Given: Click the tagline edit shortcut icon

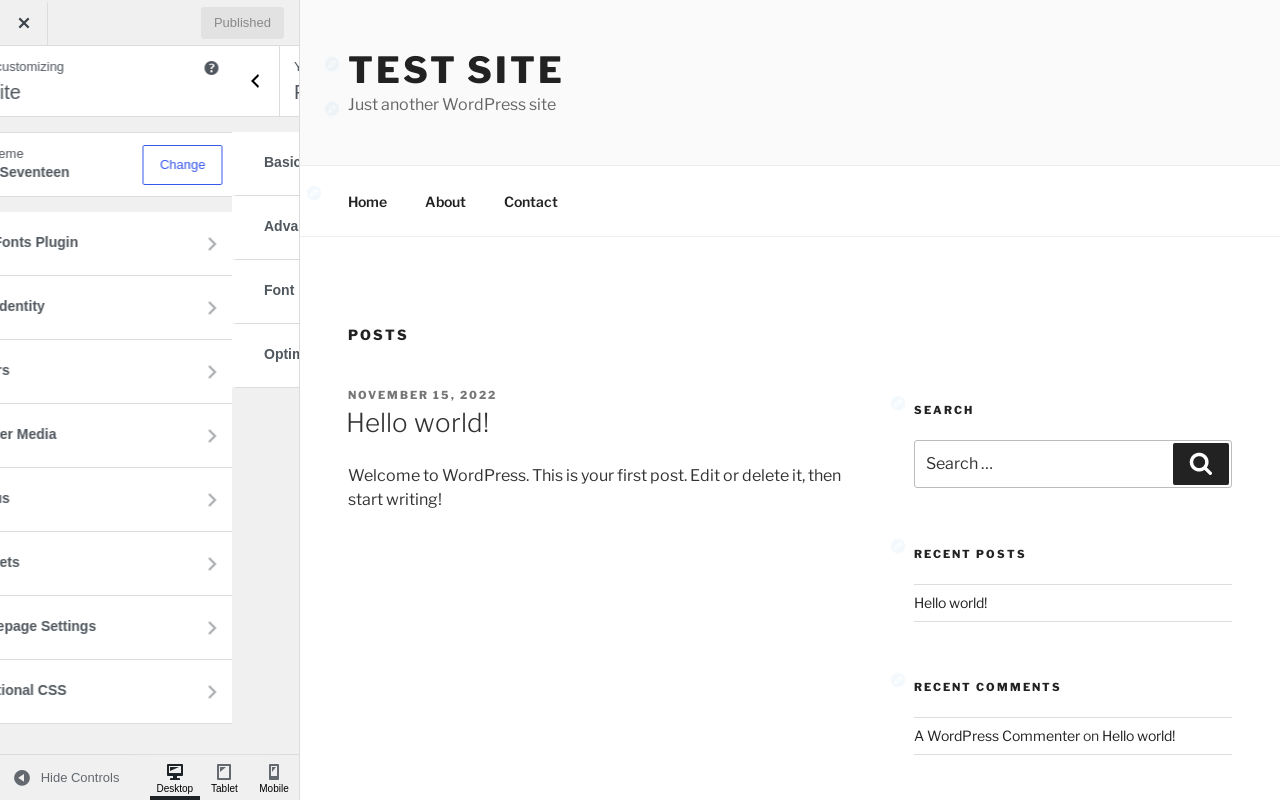Looking at the screenshot, I should pos(332,109).
